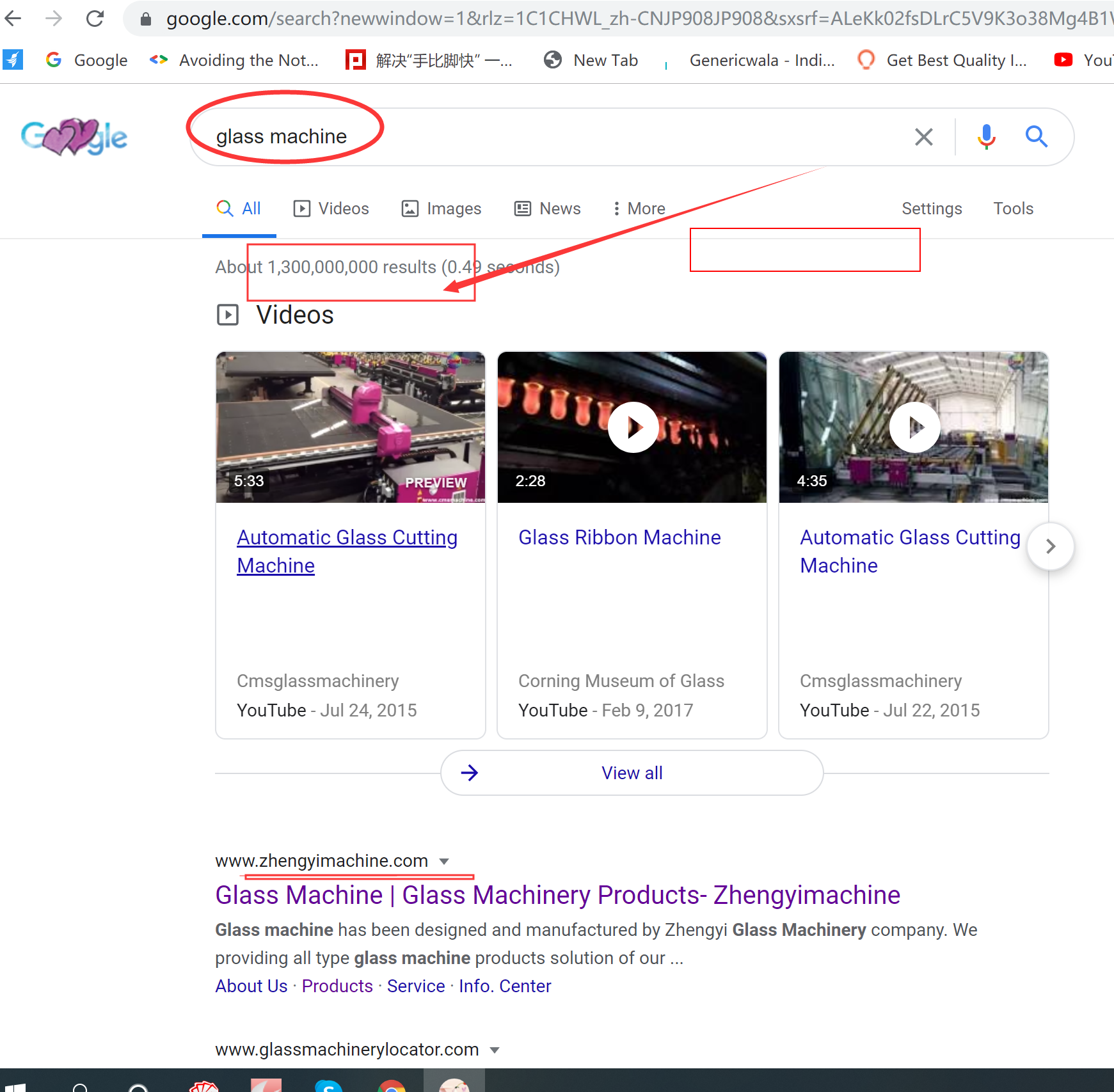Click Corning Museum of Glass source text

click(621, 681)
